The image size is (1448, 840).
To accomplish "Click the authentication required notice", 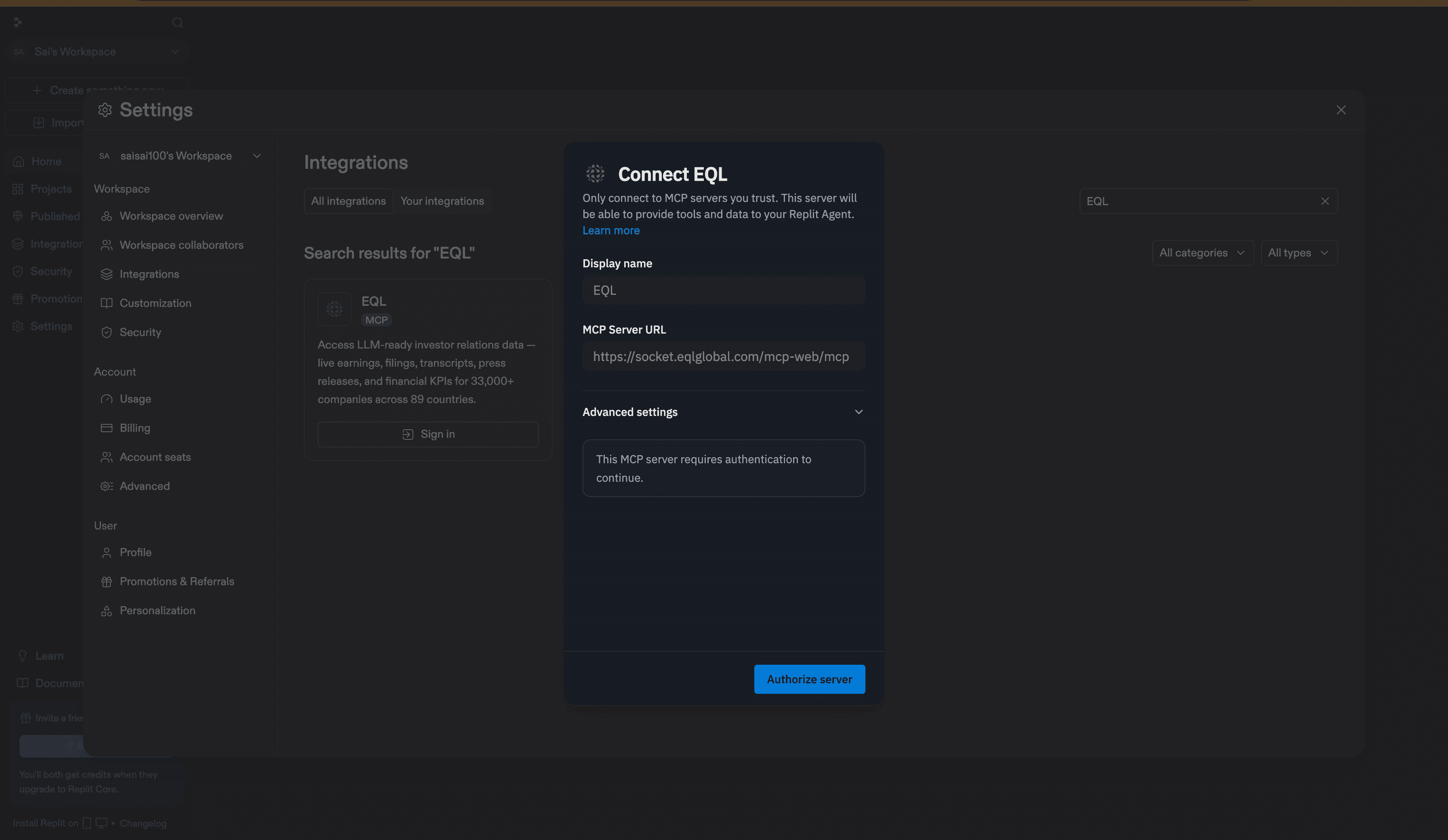I will pyautogui.click(x=724, y=468).
